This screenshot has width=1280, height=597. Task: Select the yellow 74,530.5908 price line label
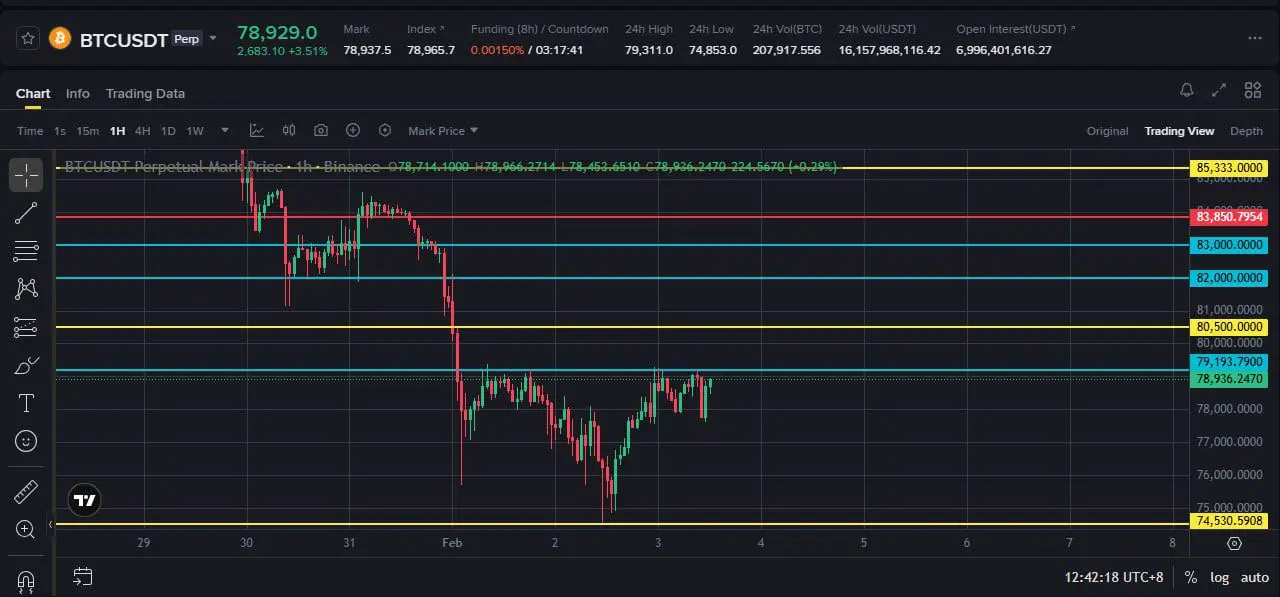pyautogui.click(x=1230, y=521)
